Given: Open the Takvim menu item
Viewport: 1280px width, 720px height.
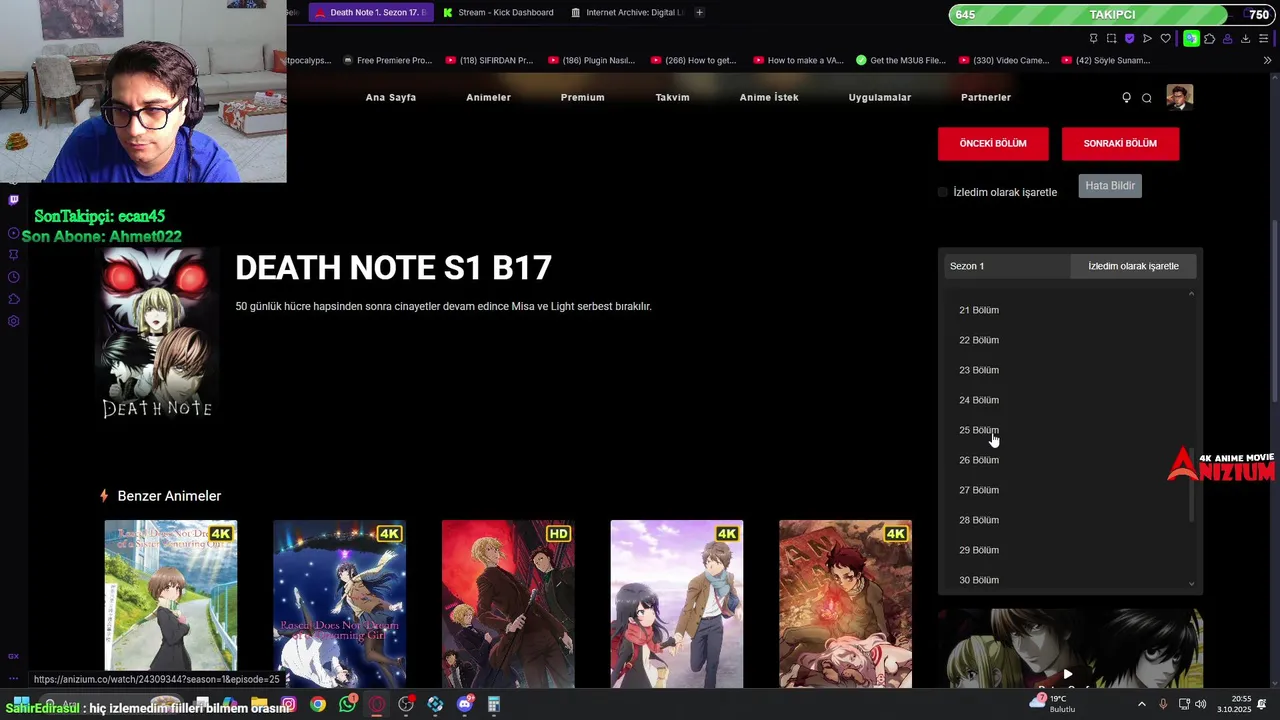Looking at the screenshot, I should point(672,97).
